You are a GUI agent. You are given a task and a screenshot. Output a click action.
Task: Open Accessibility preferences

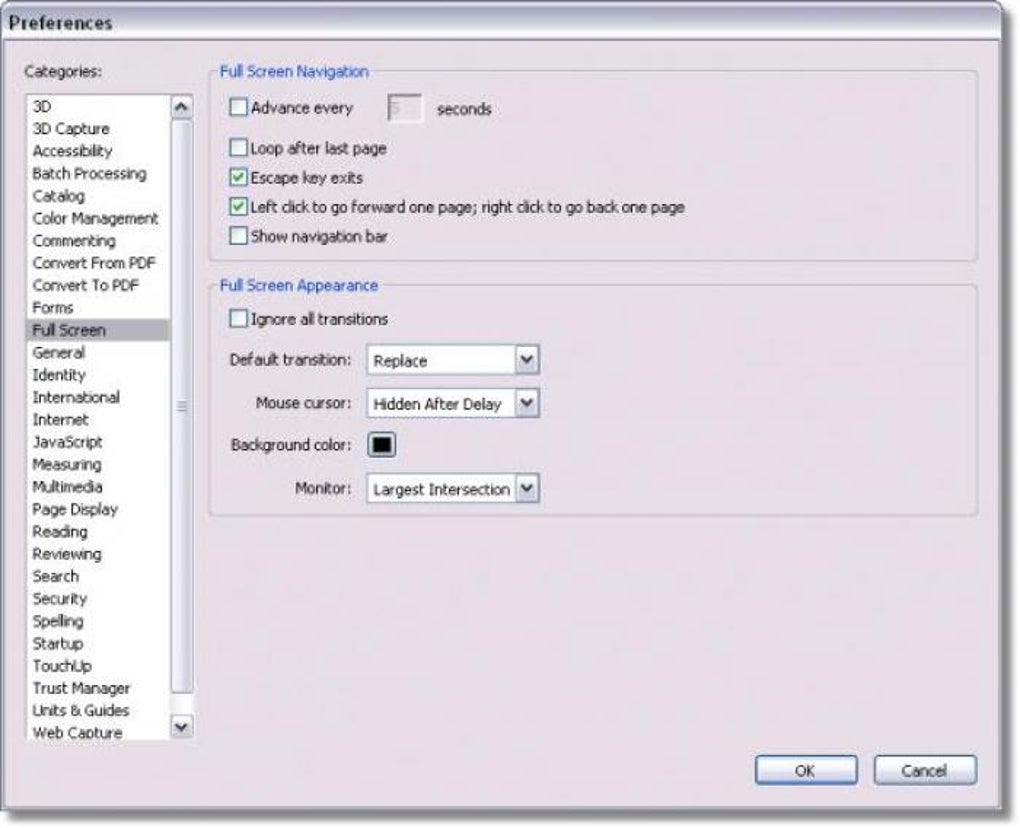tap(98, 151)
